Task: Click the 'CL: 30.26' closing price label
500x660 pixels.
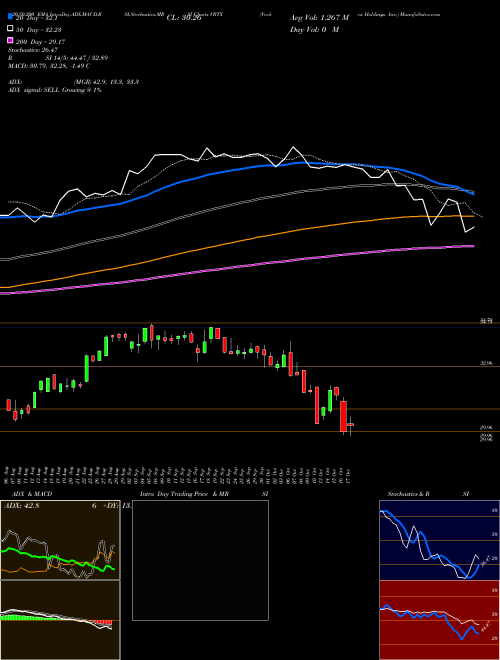Action: coord(184,18)
